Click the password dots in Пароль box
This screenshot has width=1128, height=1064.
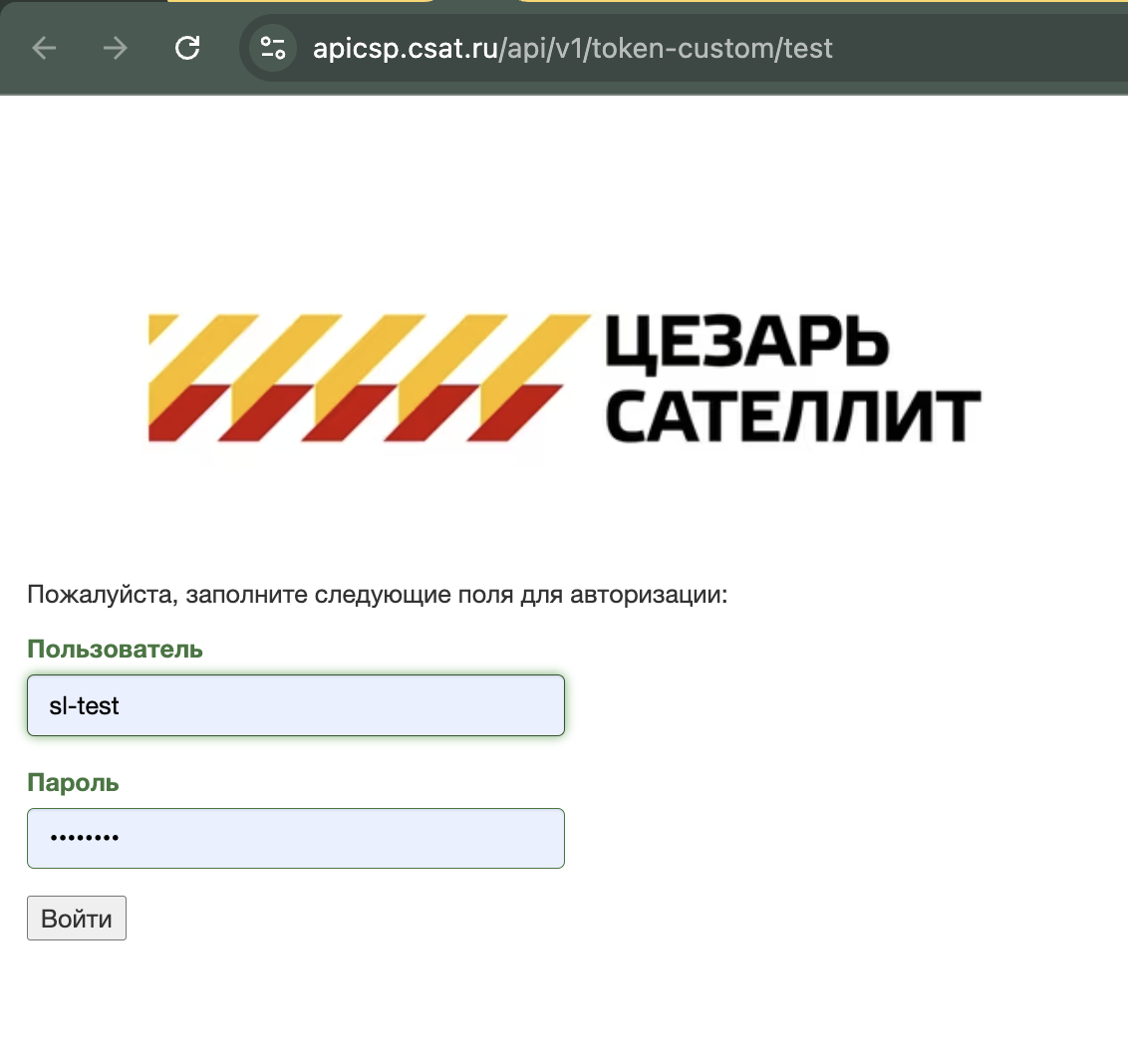84,838
